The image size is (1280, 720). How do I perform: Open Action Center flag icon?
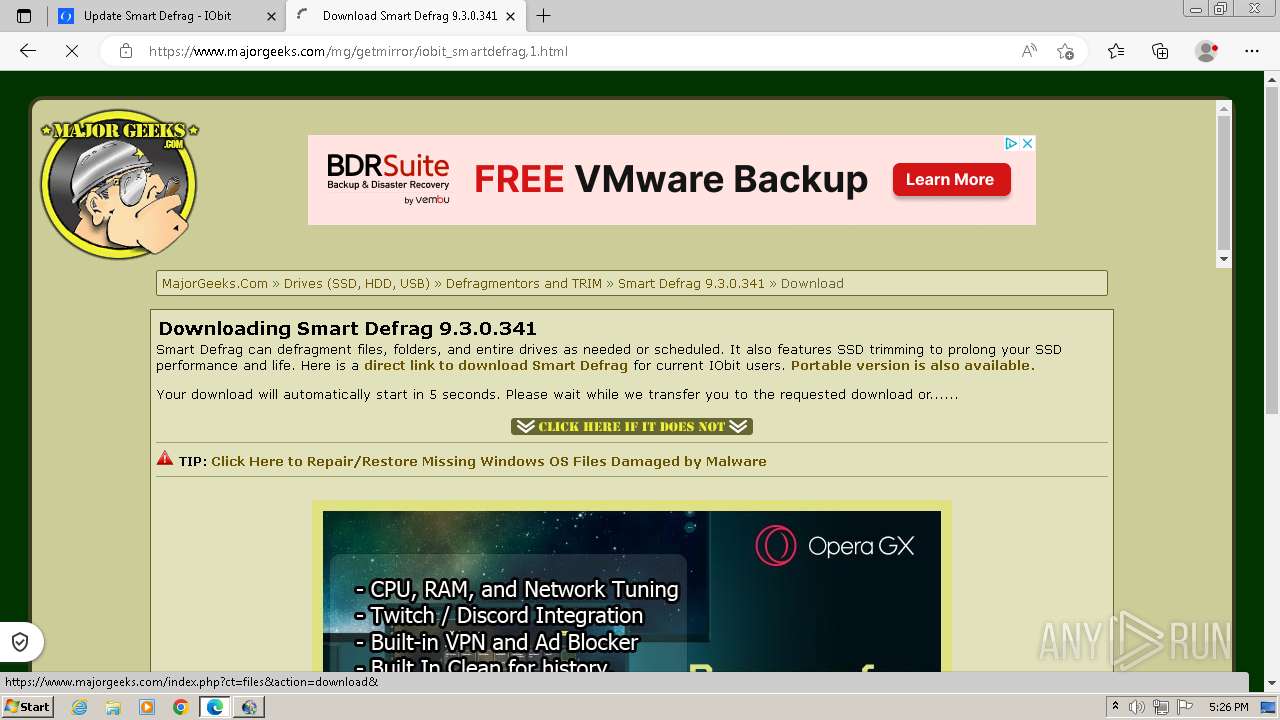coord(1184,707)
